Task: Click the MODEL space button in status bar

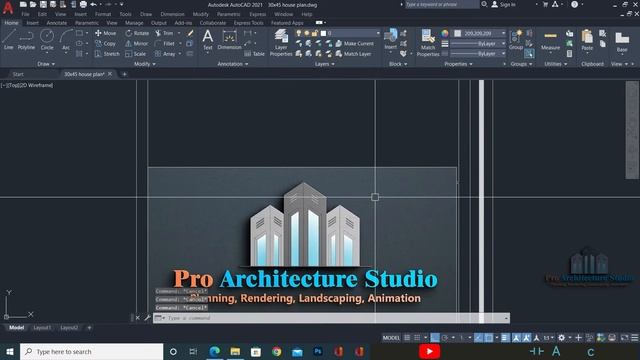Action: tap(391, 338)
